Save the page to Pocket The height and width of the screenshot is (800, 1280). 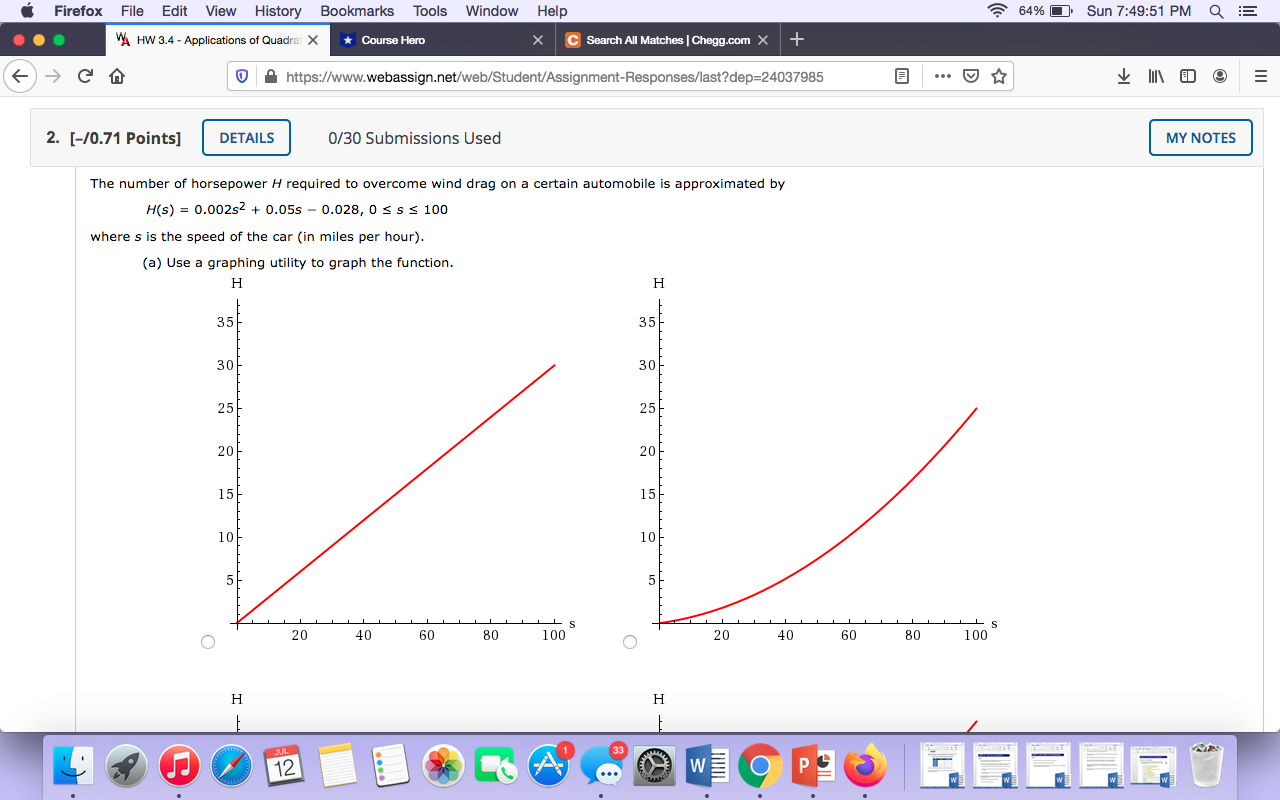[970, 76]
